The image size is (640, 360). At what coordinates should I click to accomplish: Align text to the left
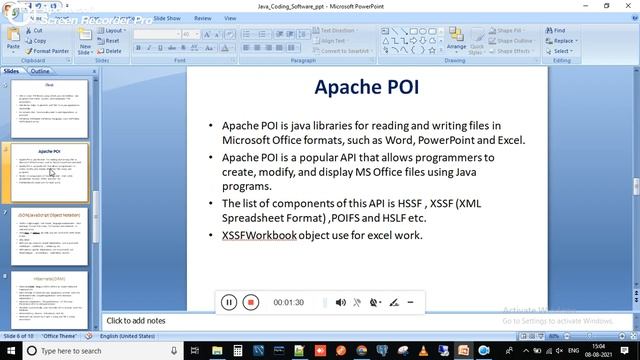pyautogui.click(x=246, y=48)
